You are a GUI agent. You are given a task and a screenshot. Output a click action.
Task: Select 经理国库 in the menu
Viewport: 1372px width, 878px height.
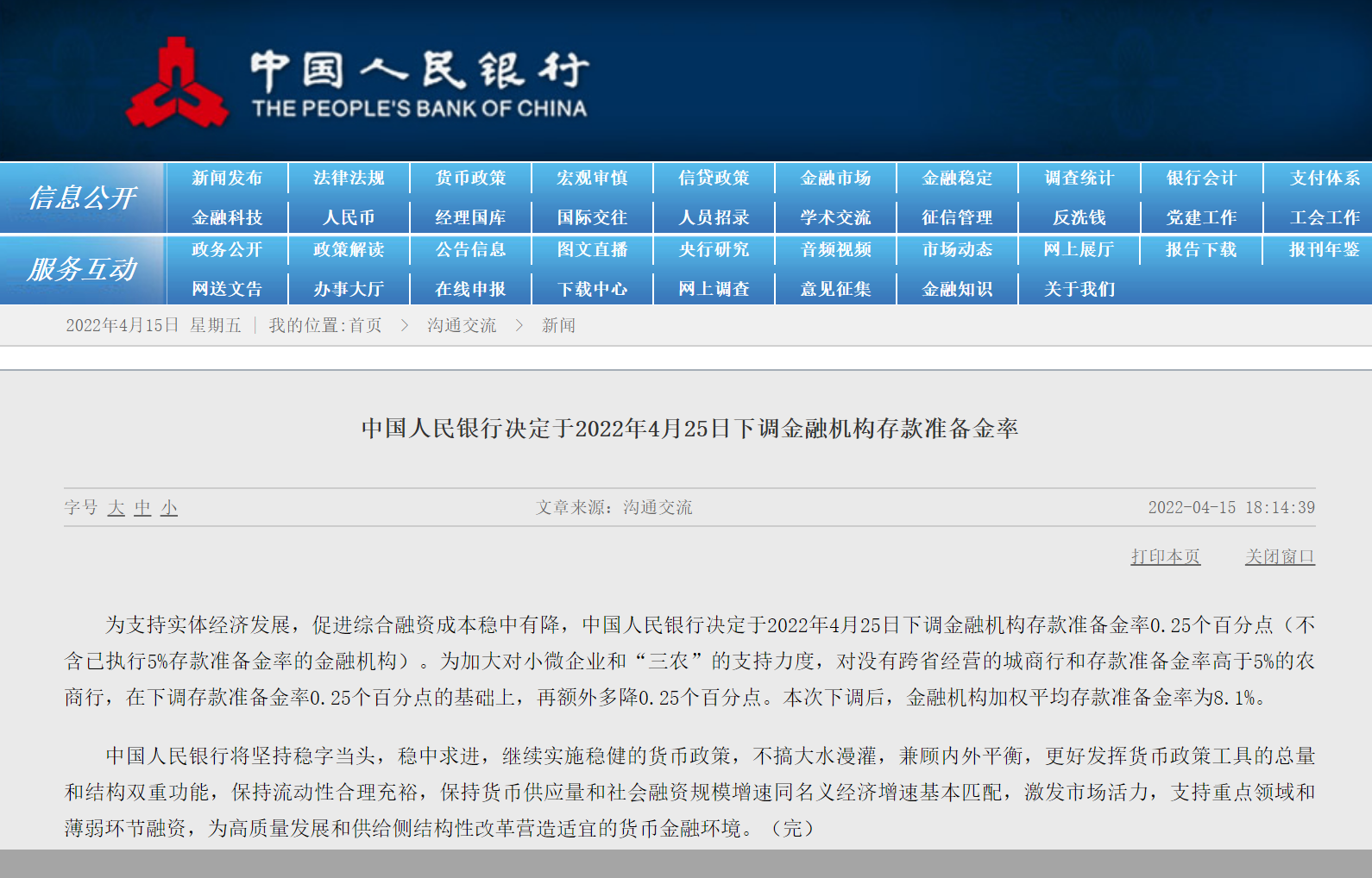pos(470,217)
